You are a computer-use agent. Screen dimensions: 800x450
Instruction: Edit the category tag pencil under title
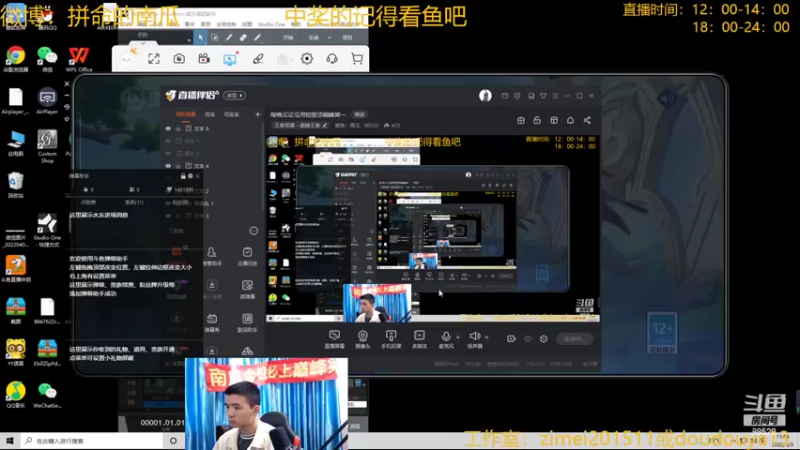[x=324, y=126]
